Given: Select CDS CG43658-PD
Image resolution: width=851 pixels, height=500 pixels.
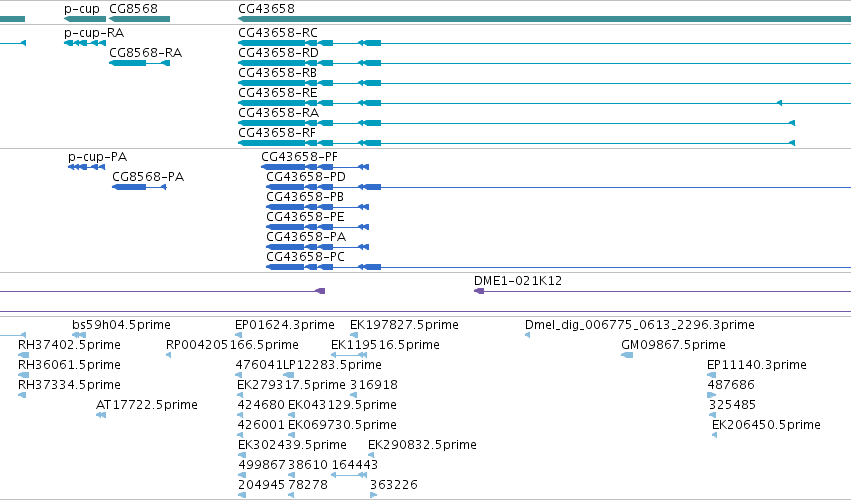Looking at the screenshot, I should [x=558, y=187].
